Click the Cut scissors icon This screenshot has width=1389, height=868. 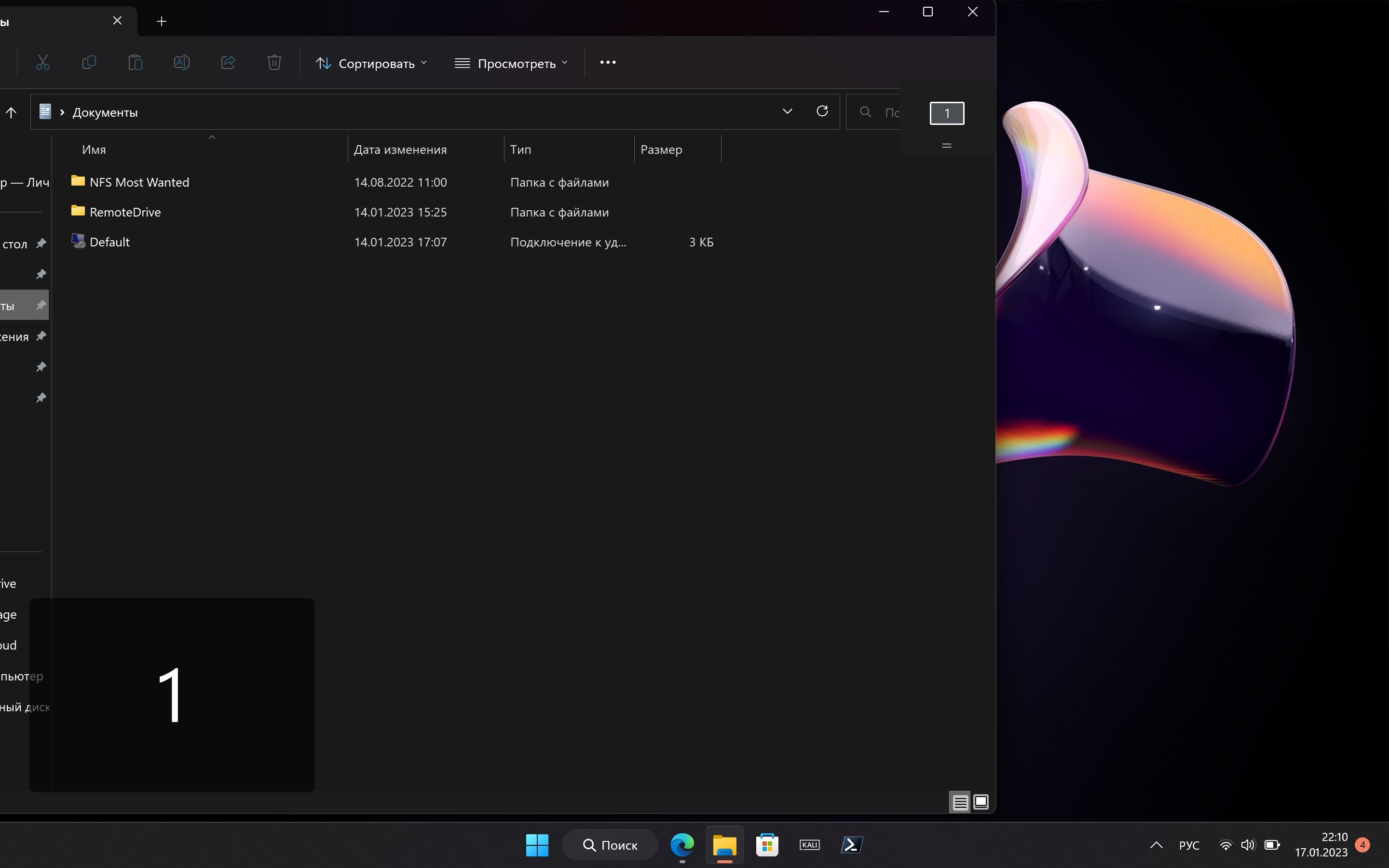[43, 63]
